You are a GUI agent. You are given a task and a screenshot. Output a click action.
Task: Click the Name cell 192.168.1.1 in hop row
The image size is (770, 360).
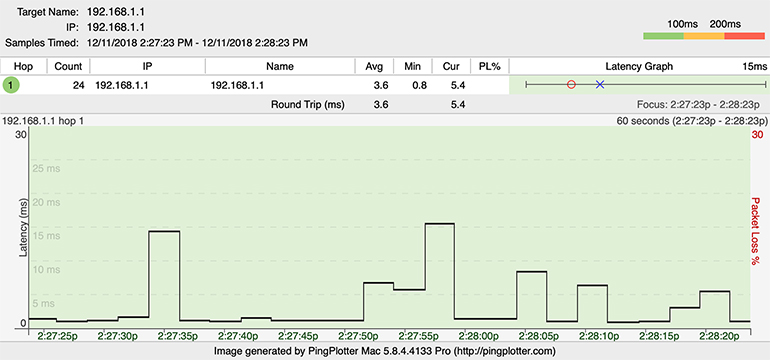(237, 85)
